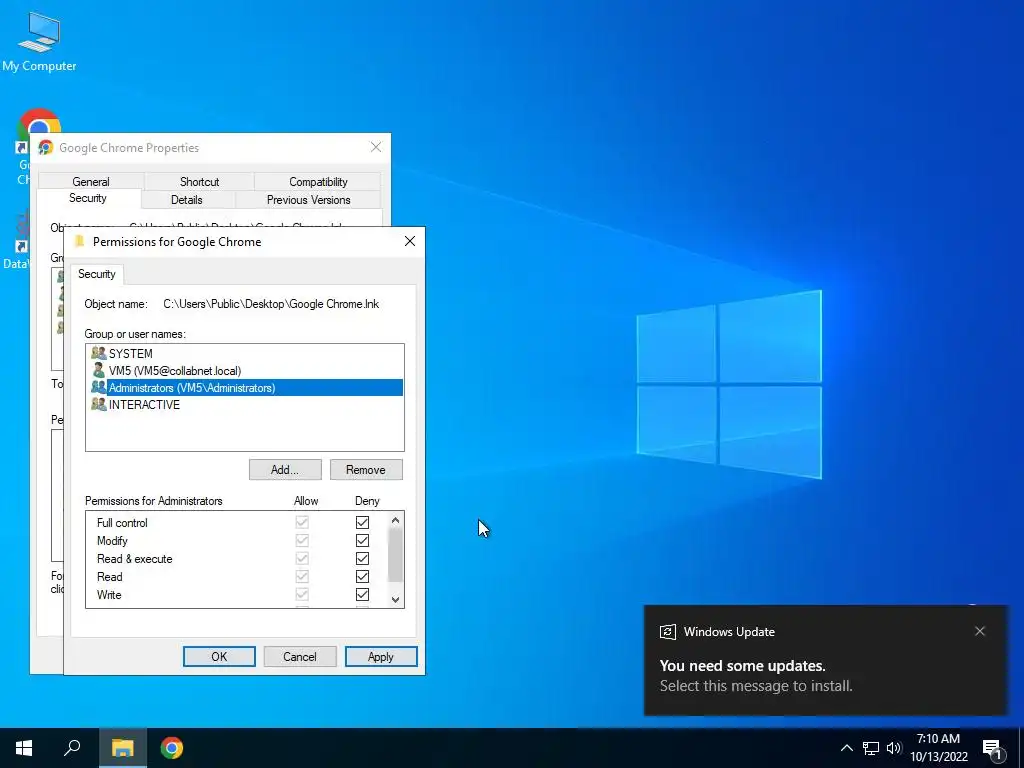The image size is (1024, 768).
Task: Click Allow checkbox for Read & execute
Action: tap(302, 558)
